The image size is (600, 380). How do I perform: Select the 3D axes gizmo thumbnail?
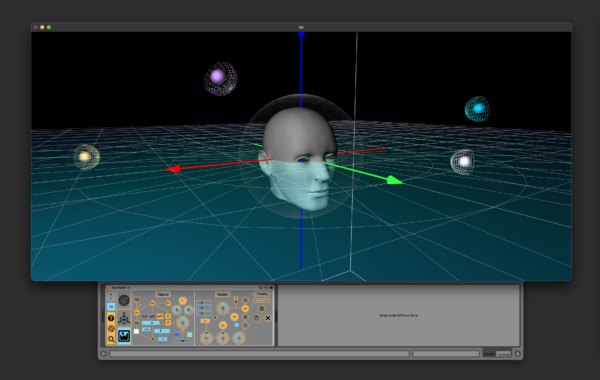tap(124, 318)
